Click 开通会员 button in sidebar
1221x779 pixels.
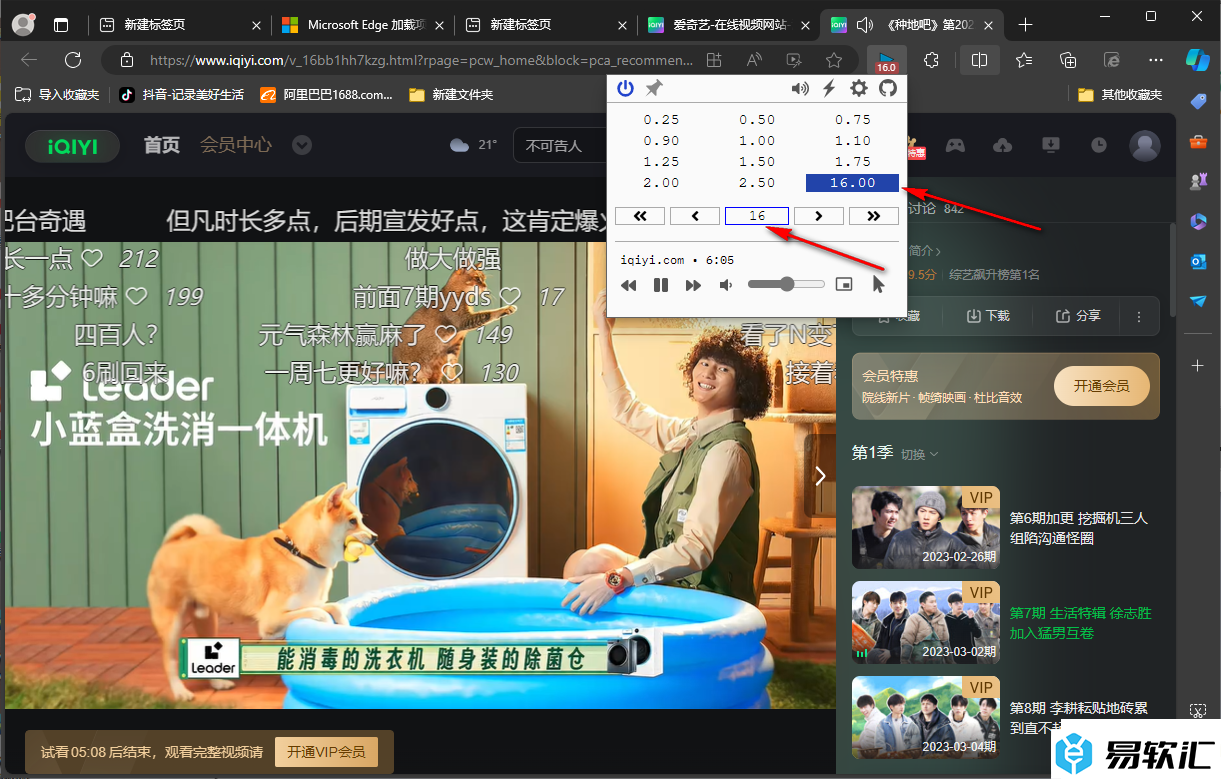(x=1101, y=385)
